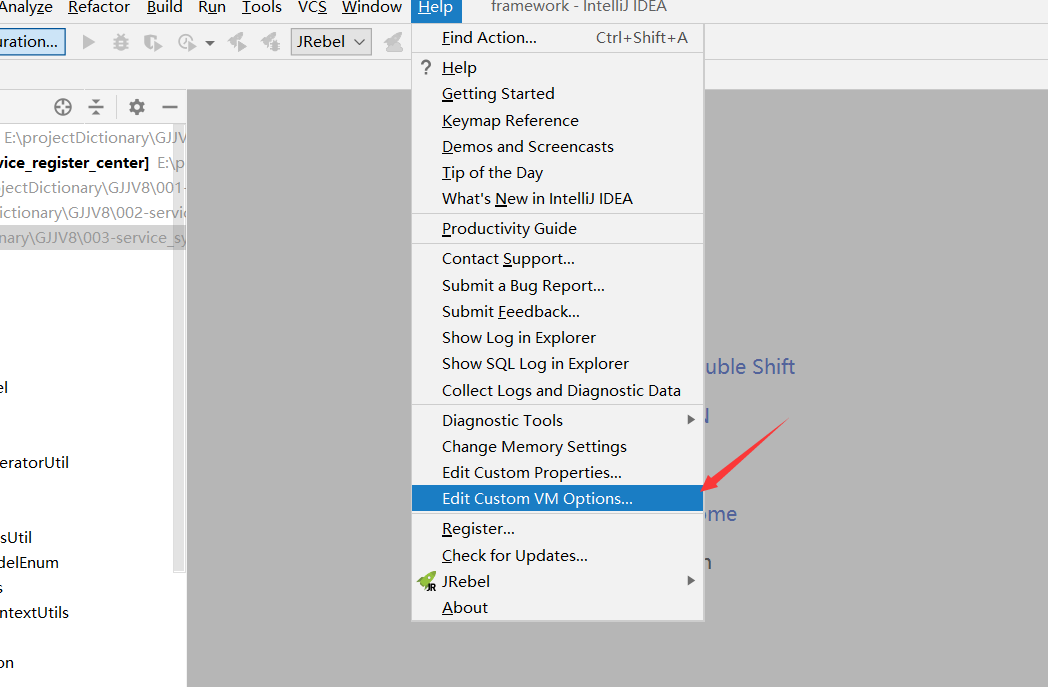The height and width of the screenshot is (687, 1048).
Task: Open the profiler dropdown arrow
Action: pyautogui.click(x=210, y=43)
